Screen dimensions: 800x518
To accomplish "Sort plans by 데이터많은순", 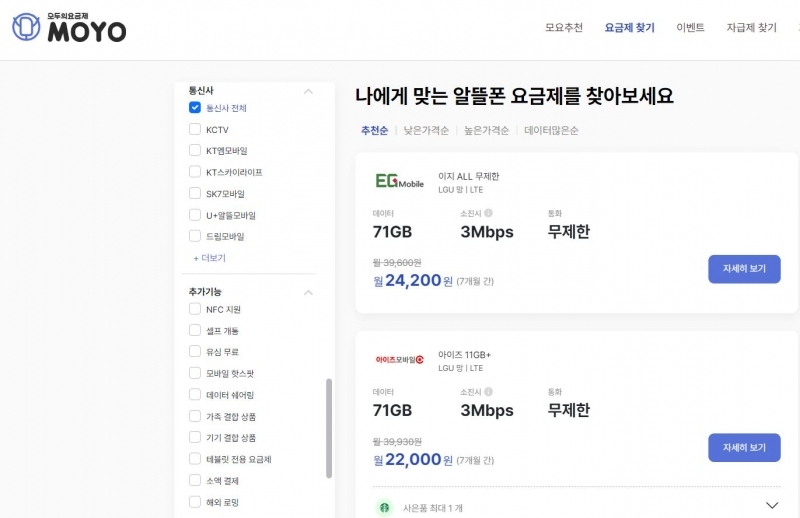I will (x=551, y=131).
